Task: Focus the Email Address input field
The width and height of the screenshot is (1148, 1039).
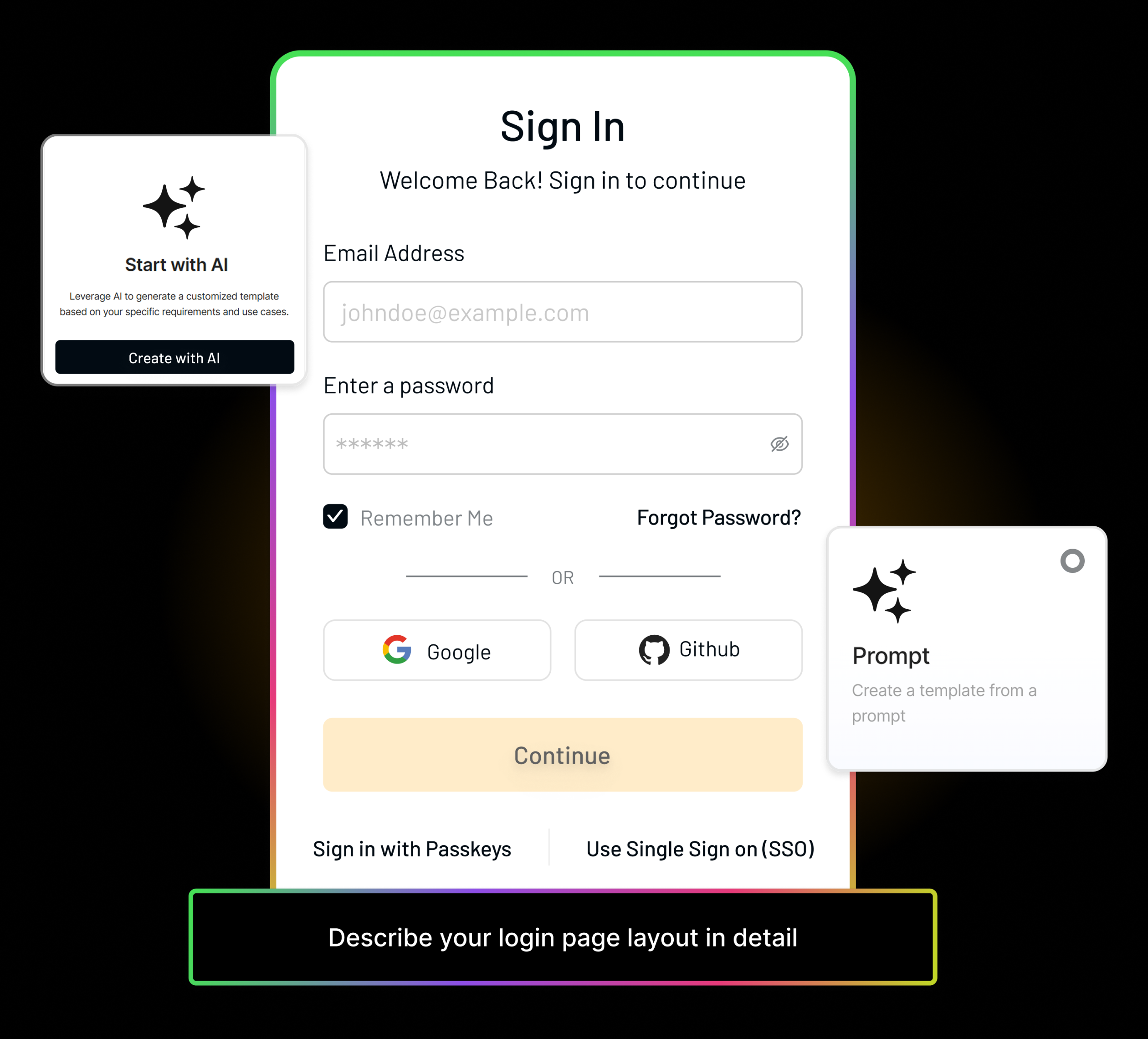Action: [x=563, y=312]
